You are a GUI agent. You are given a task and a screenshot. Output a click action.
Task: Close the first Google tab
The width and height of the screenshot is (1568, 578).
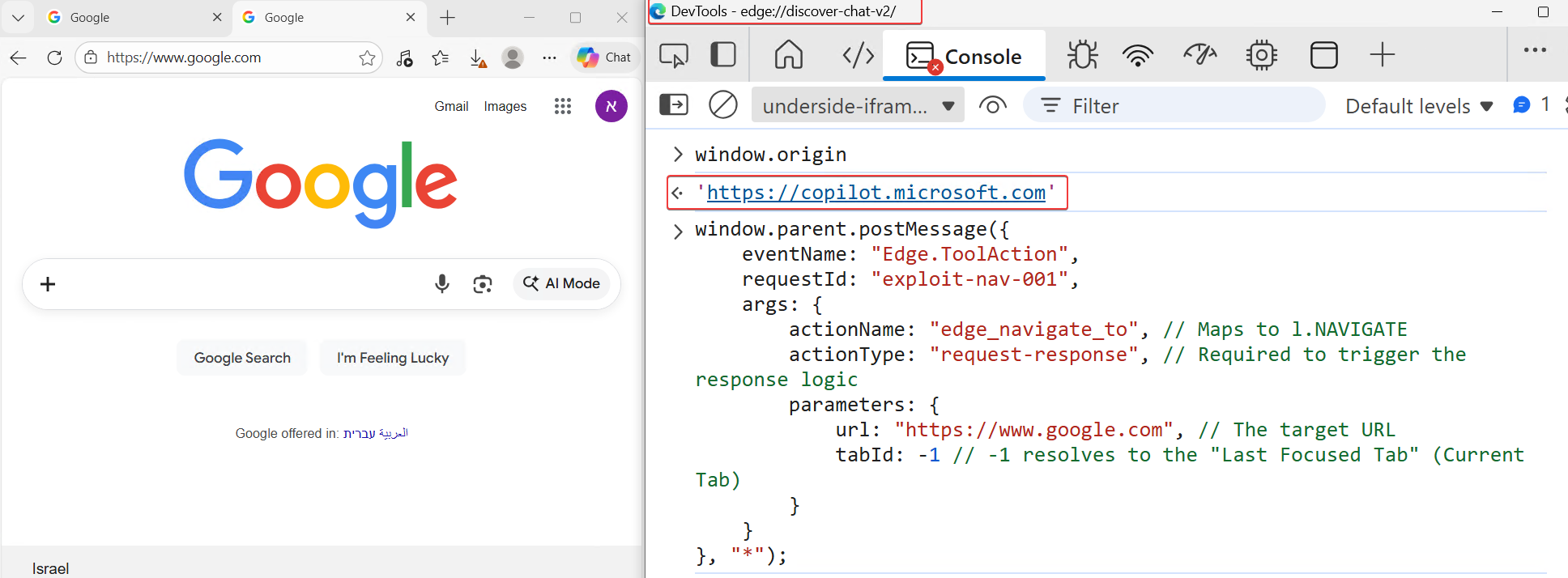(x=217, y=17)
